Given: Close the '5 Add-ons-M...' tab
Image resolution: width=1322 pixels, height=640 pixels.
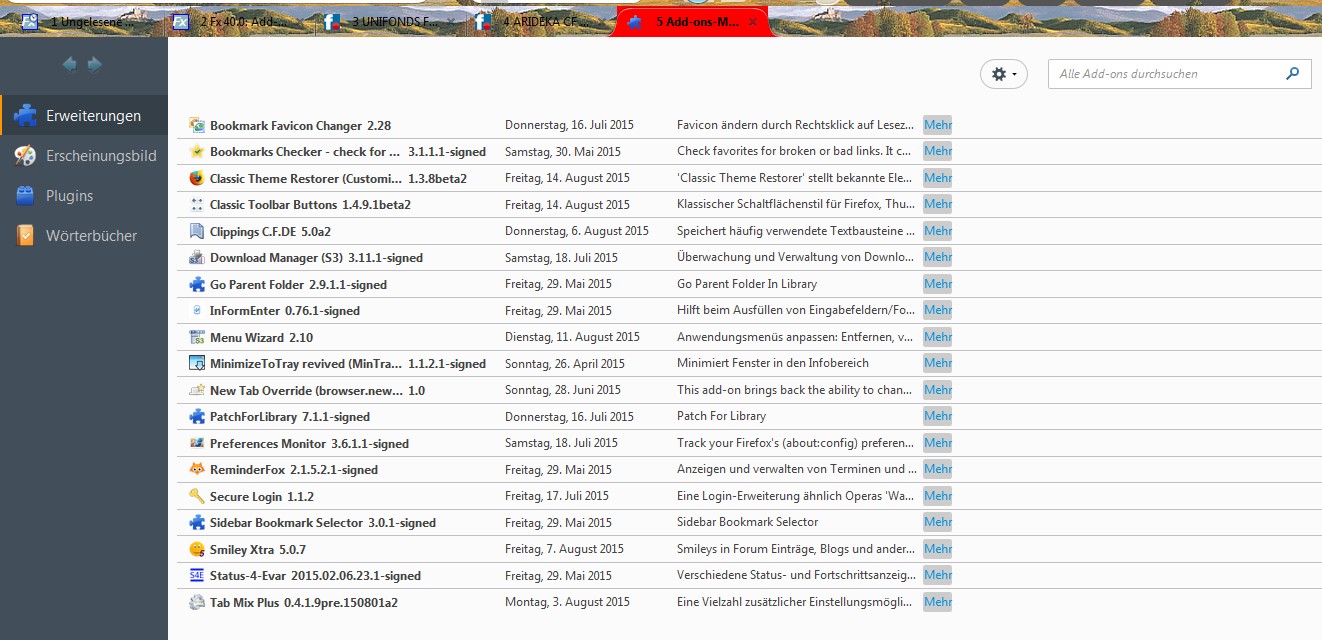Looking at the screenshot, I should pyautogui.click(x=753, y=22).
